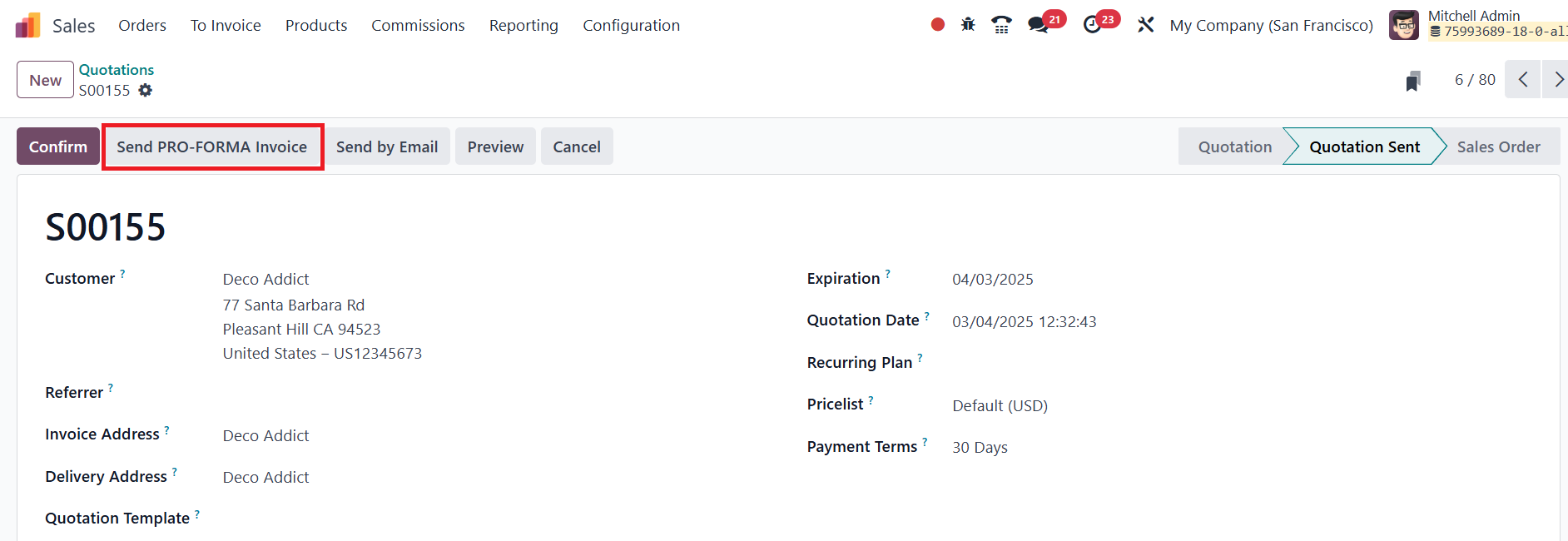This screenshot has width=1568, height=541.
Task: Show help tooltip for Pricelist field
Action: tap(871, 400)
